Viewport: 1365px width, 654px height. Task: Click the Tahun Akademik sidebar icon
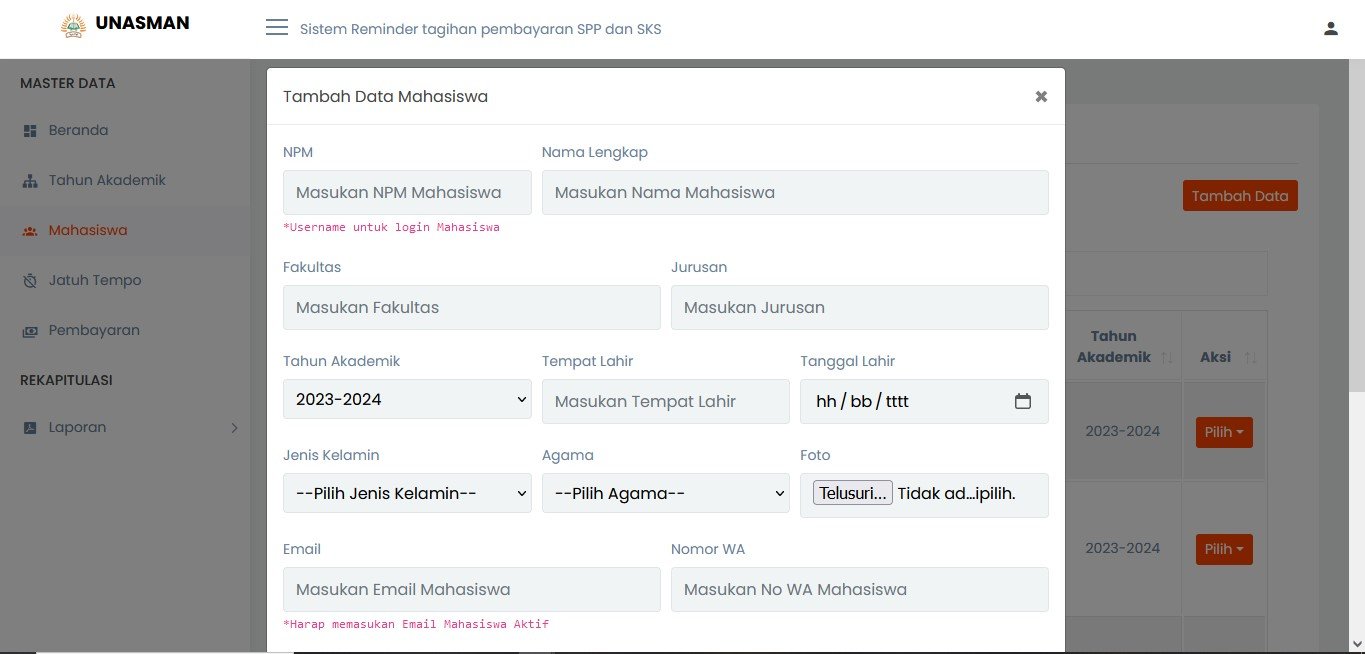coord(30,181)
